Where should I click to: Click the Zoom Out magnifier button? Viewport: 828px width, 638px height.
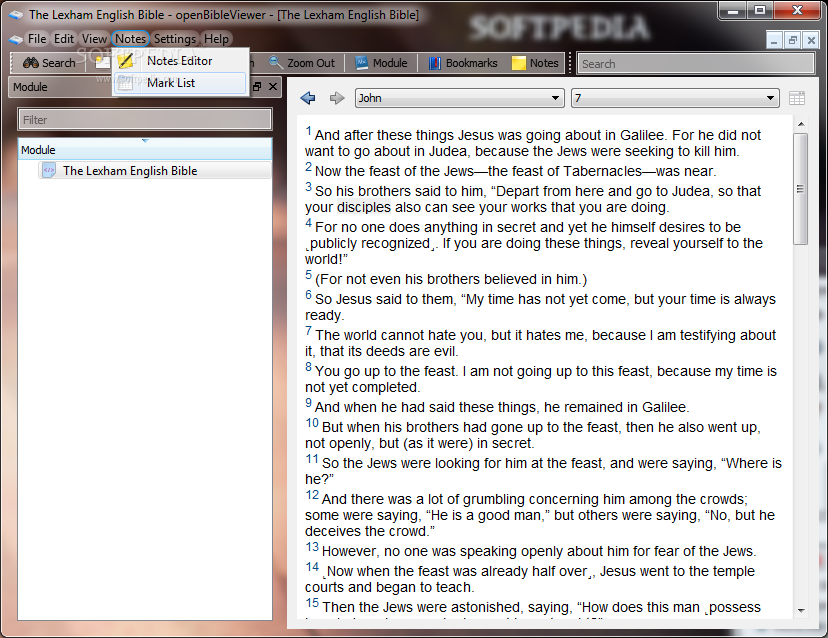click(x=302, y=63)
